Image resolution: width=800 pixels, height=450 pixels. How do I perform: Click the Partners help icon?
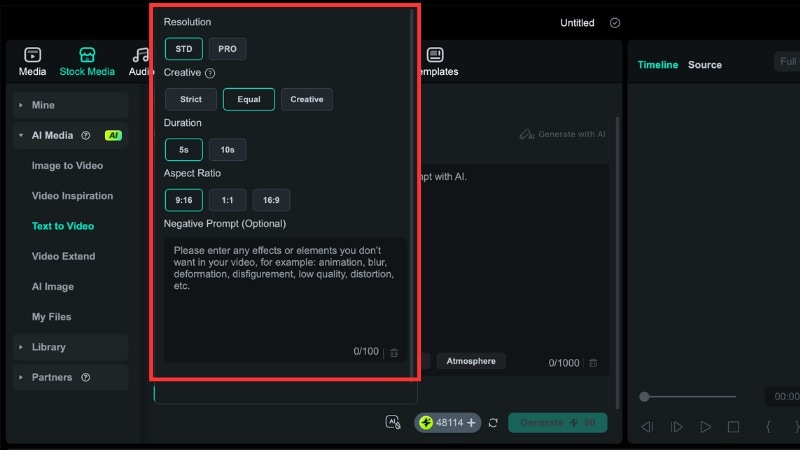point(86,377)
